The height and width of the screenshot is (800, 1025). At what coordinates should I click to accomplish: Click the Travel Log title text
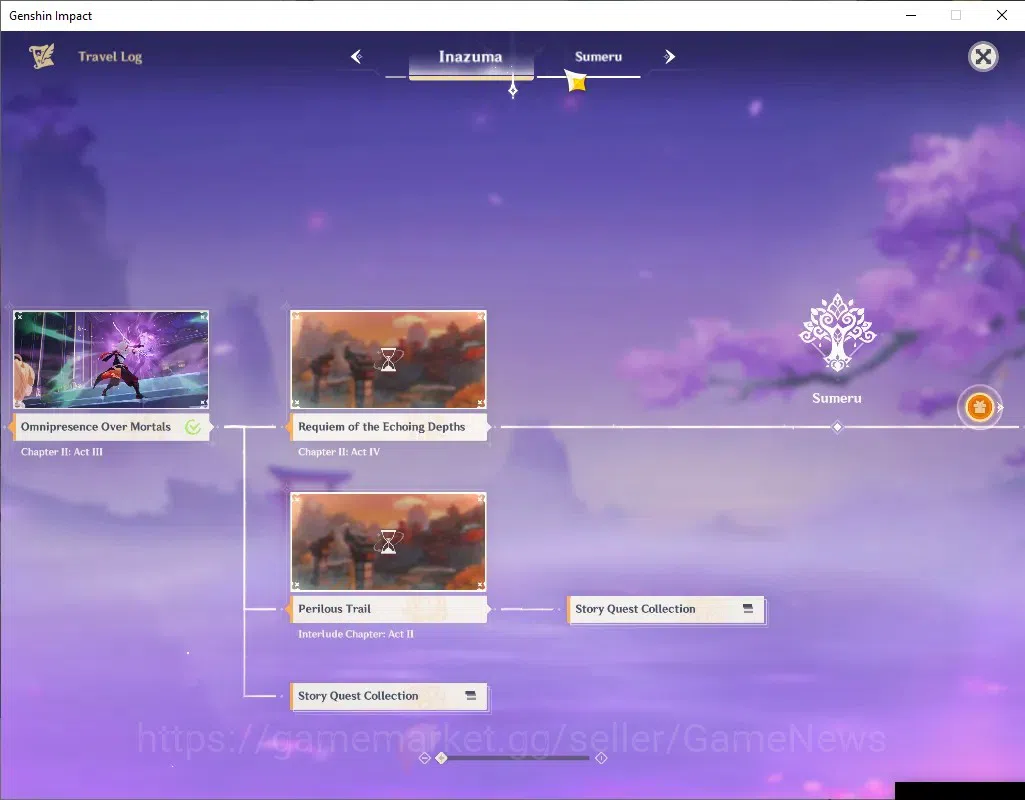point(110,57)
